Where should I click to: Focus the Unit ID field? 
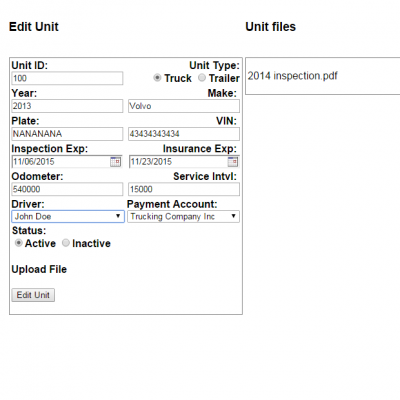(x=67, y=78)
